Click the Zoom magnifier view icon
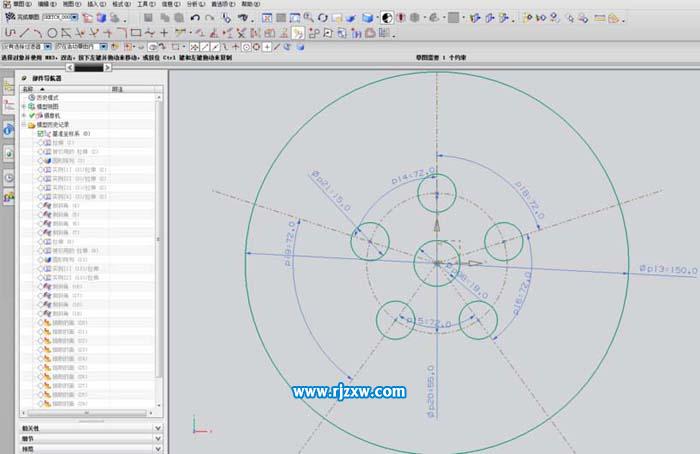Screen dimensions: 700x454 click(307, 18)
